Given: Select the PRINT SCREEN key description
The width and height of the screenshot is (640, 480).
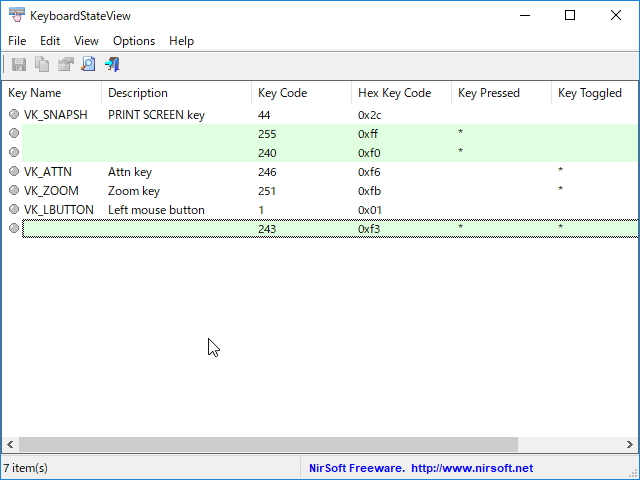Looking at the screenshot, I should [156, 115].
